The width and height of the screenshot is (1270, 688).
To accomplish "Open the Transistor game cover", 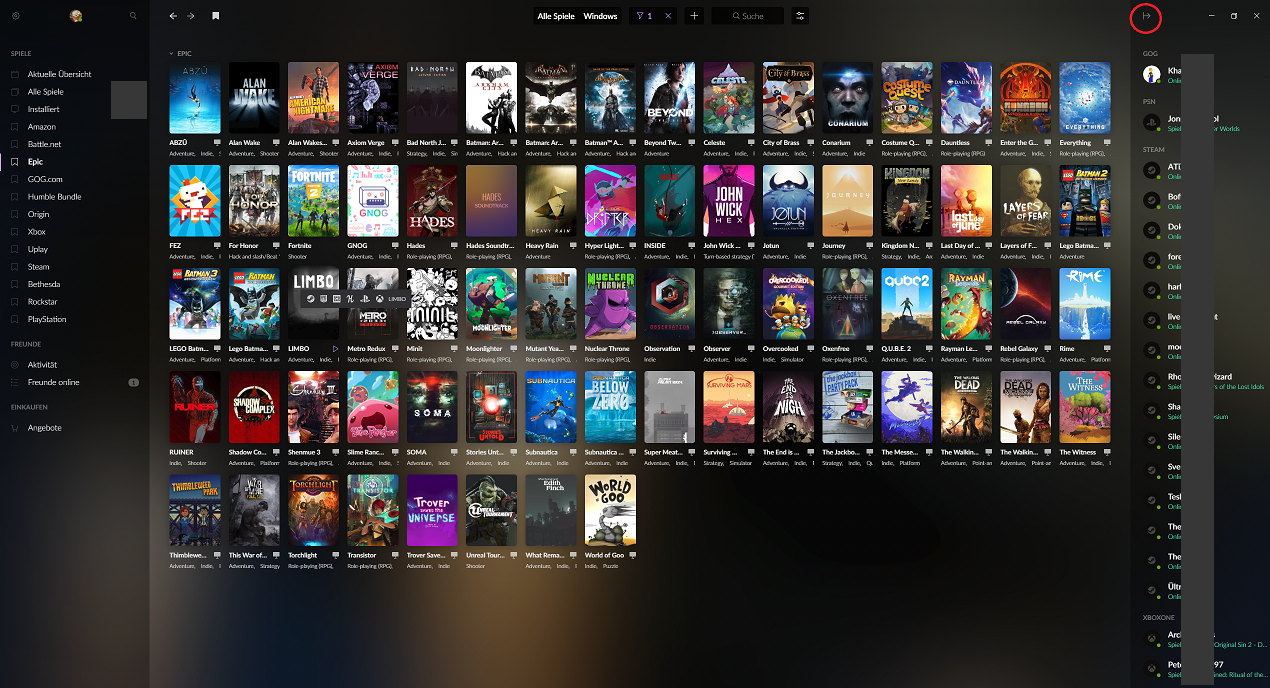I will pyautogui.click(x=373, y=510).
